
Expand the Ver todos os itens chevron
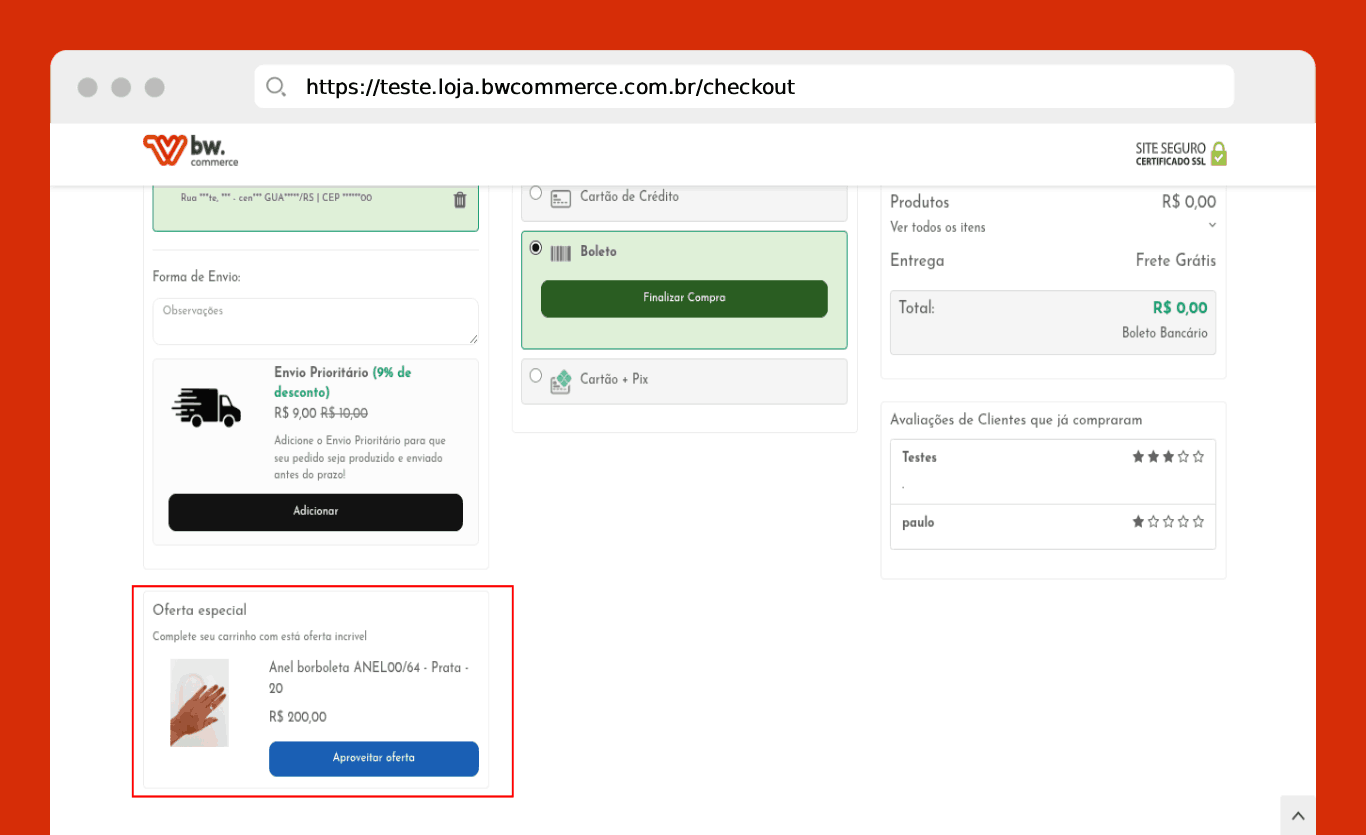click(1212, 225)
